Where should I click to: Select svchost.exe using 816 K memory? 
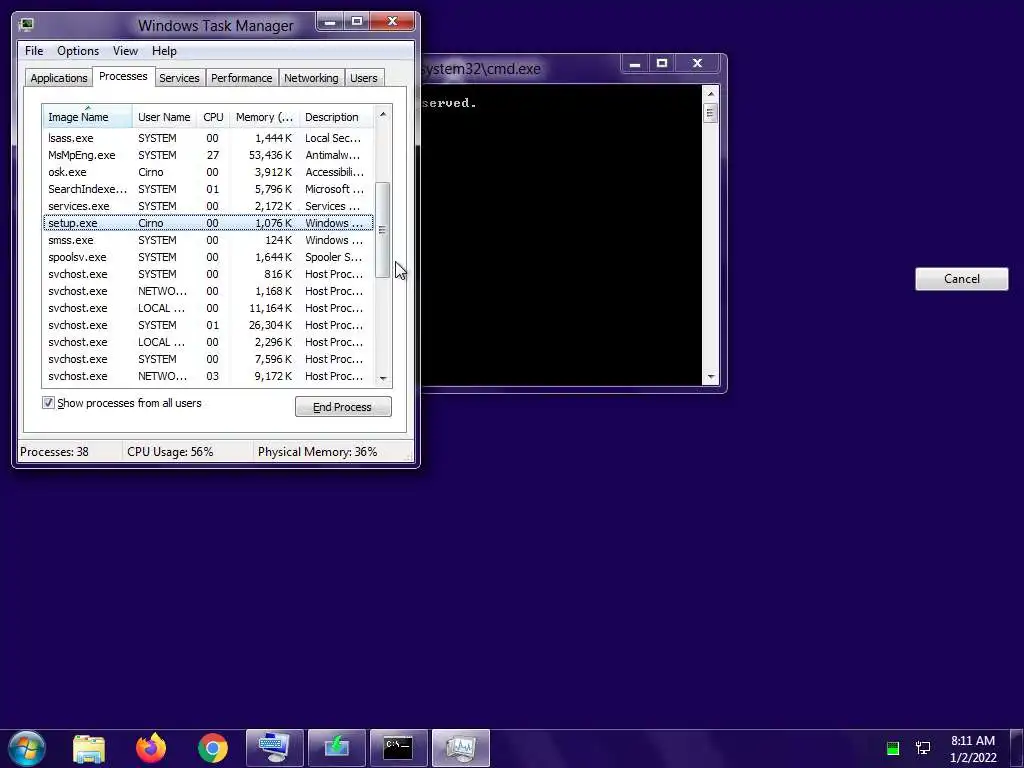pos(208,274)
